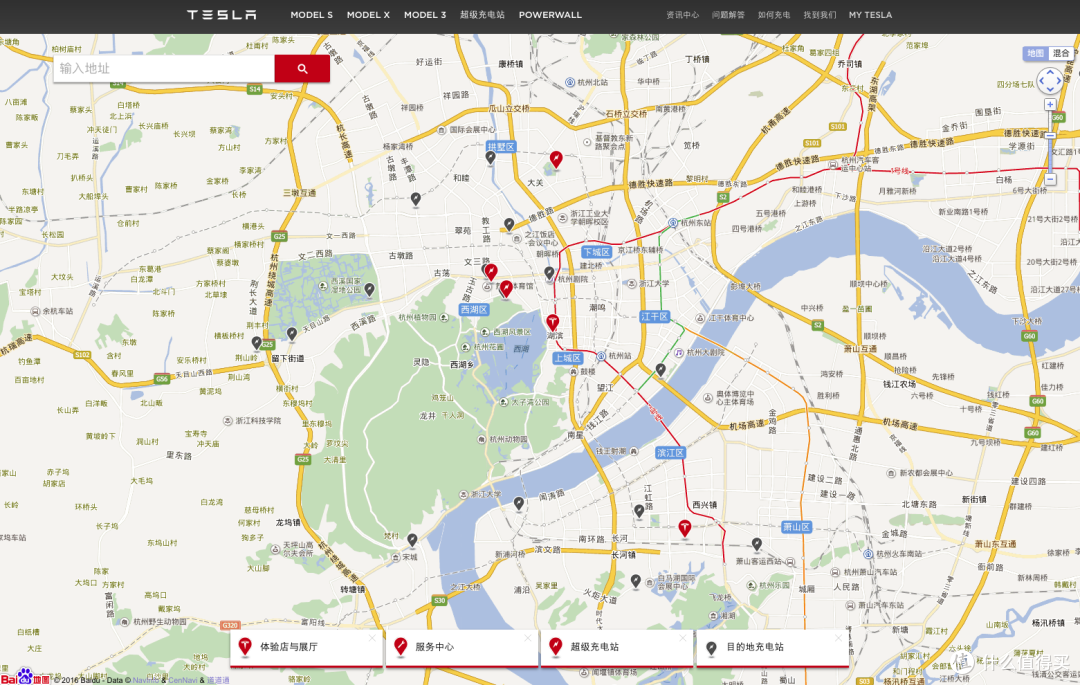Select the gray charging pin above 宋城
1080x685 pixels.
[x=413, y=540]
